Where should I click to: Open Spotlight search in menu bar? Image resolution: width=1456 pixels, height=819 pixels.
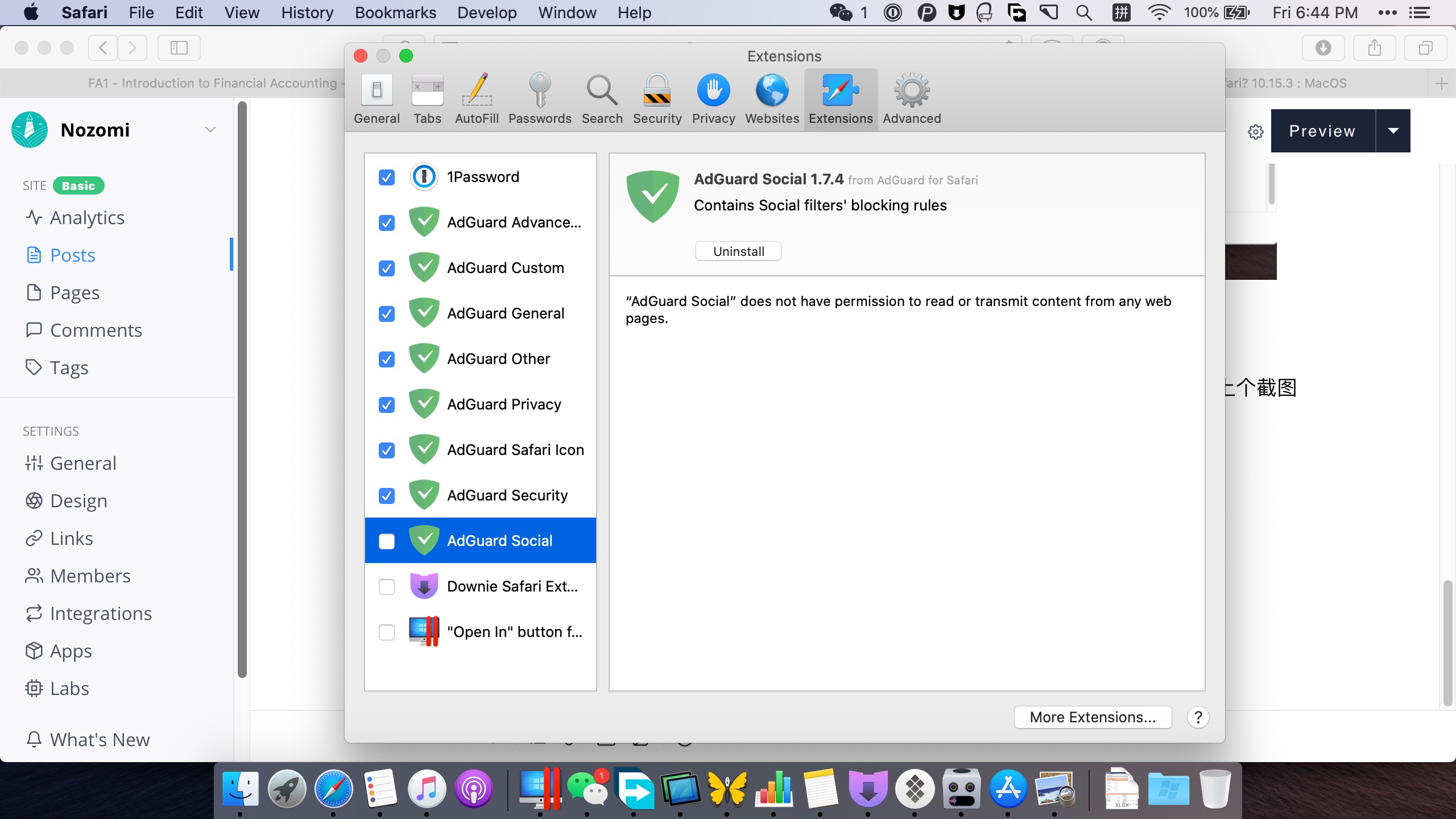point(1084,13)
